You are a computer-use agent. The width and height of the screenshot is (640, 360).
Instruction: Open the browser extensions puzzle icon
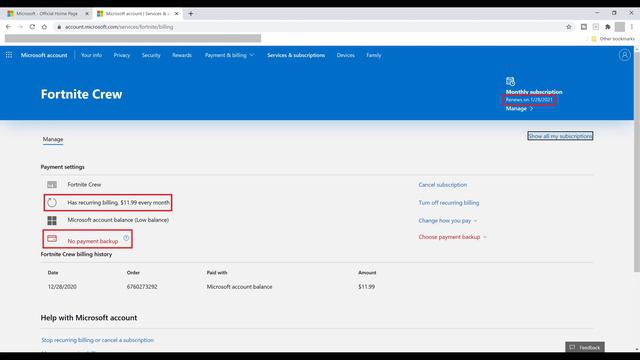click(x=608, y=27)
